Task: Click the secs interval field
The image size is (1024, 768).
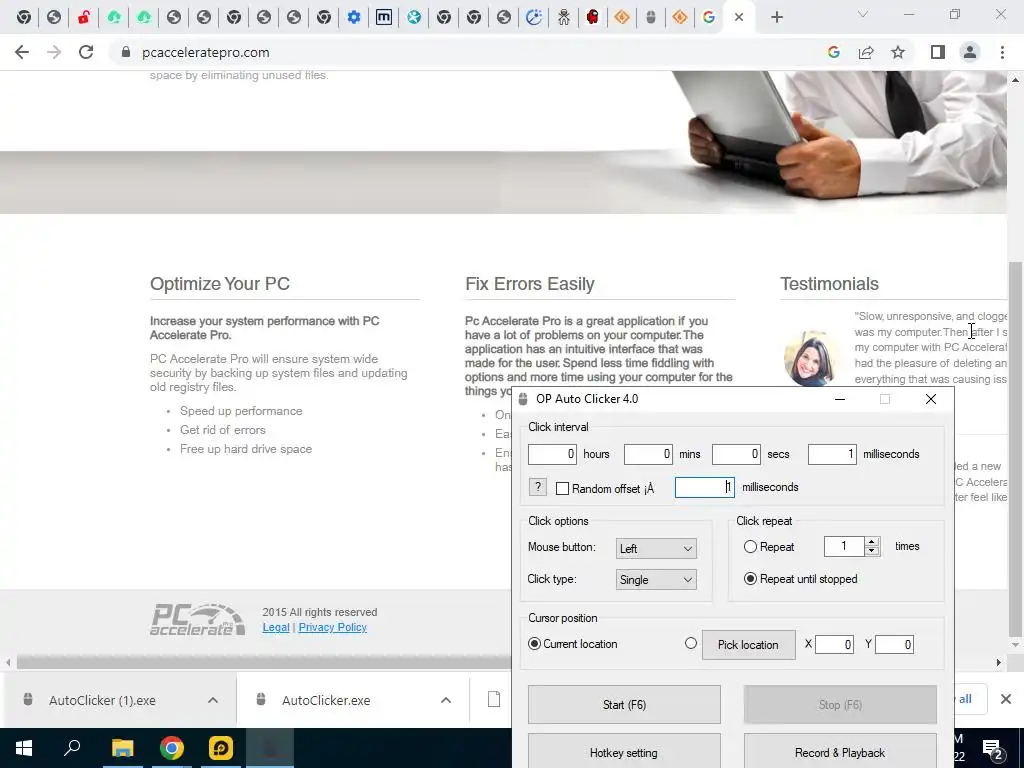Action: click(x=736, y=454)
